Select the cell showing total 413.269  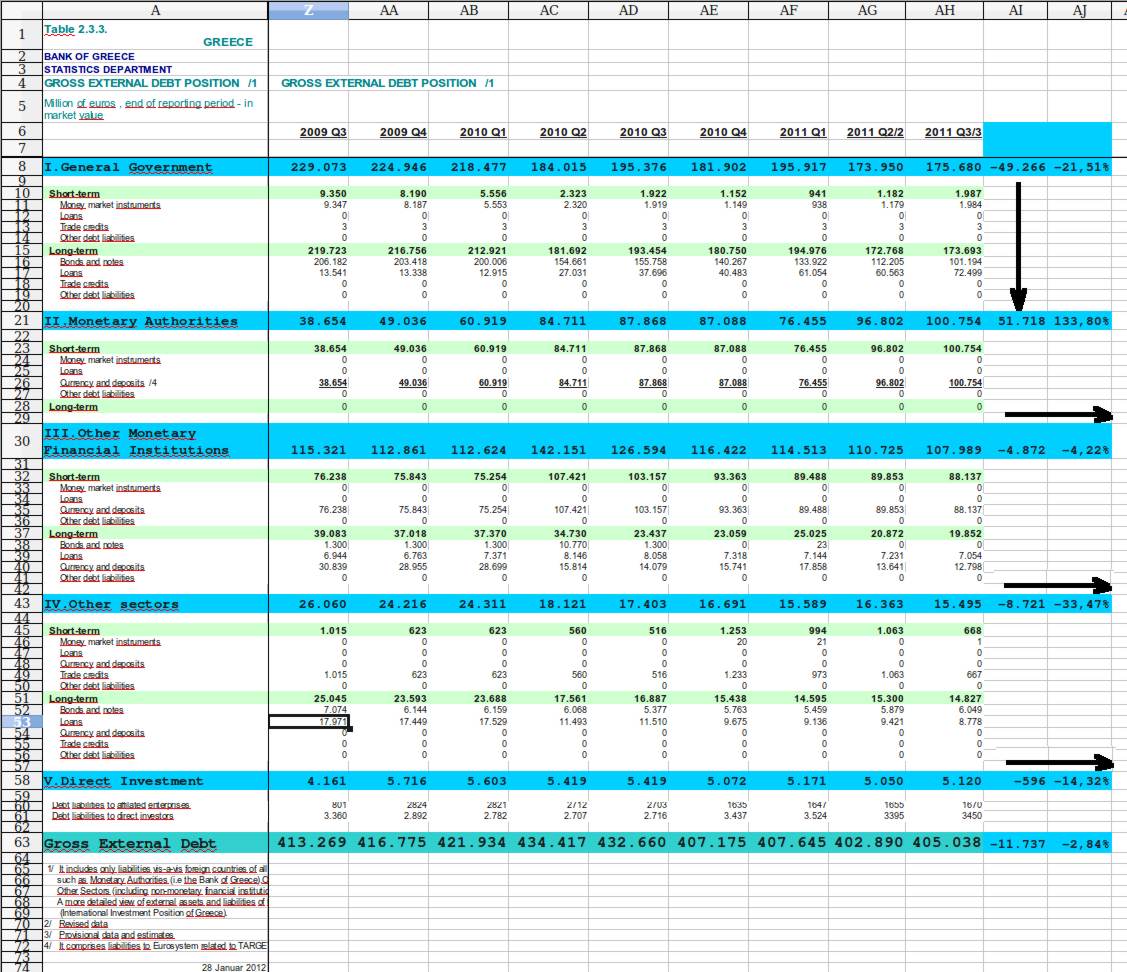pyautogui.click(x=307, y=843)
